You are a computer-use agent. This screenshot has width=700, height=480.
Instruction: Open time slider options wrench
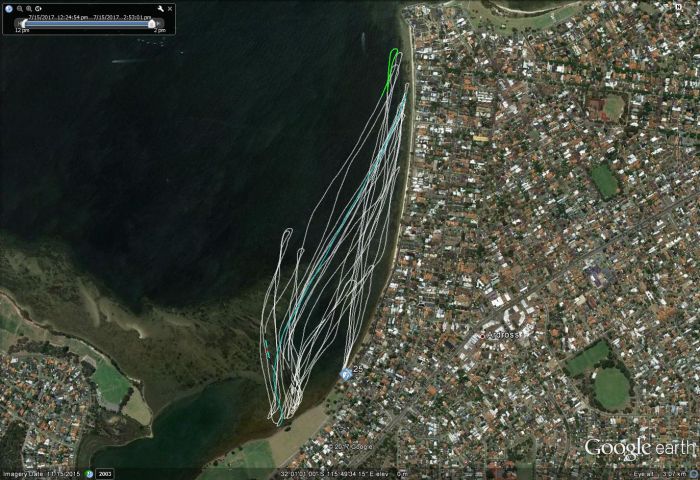point(159,8)
